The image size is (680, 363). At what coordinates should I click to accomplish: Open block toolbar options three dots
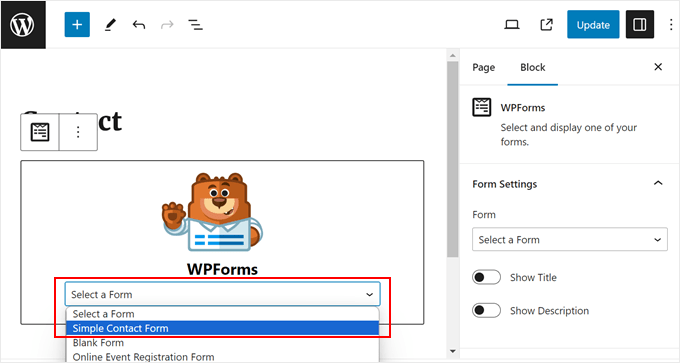click(x=78, y=132)
